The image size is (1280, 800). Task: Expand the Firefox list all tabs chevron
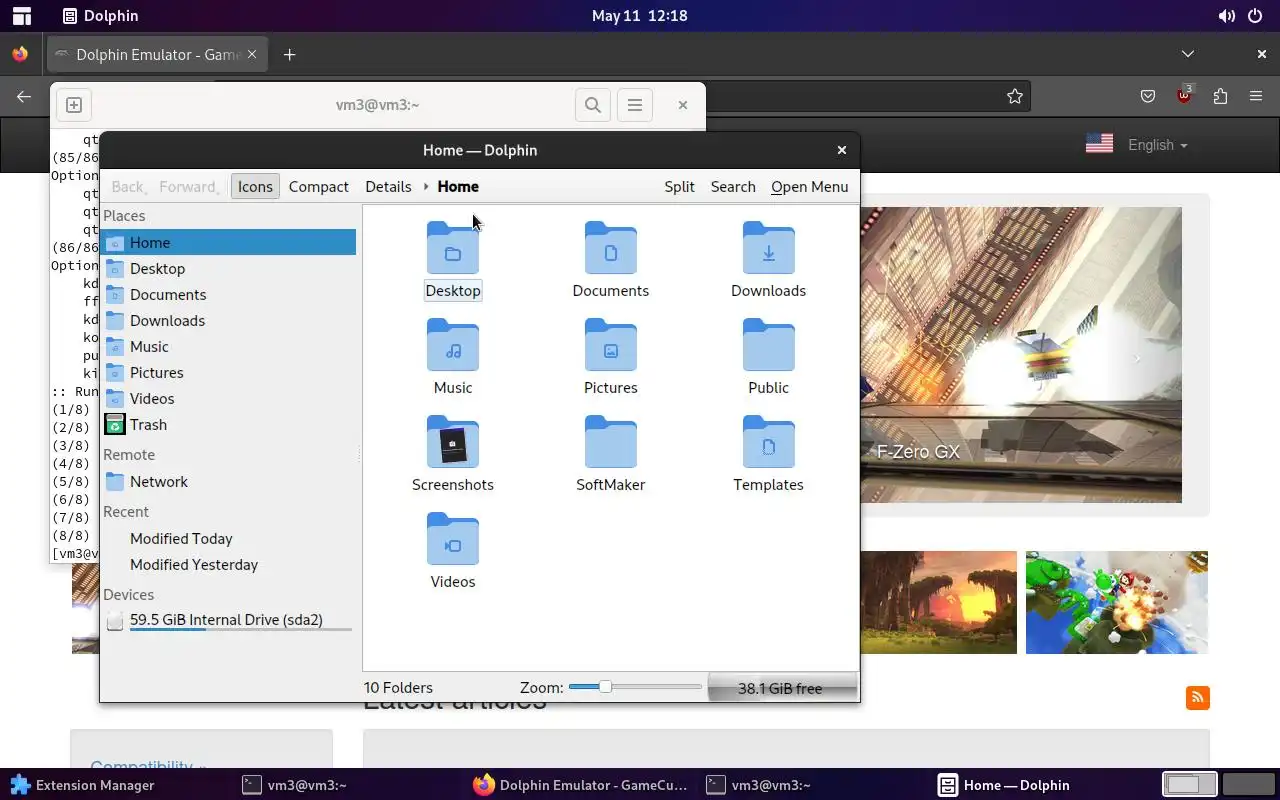(x=1187, y=54)
